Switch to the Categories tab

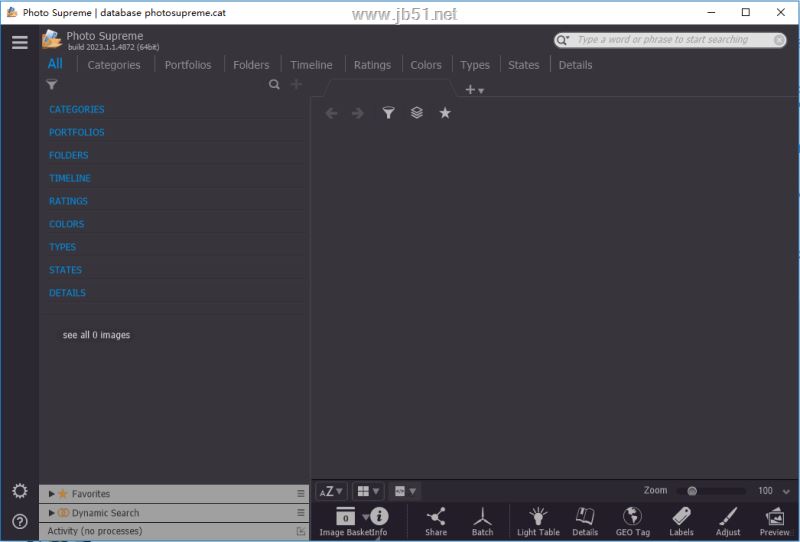click(114, 65)
